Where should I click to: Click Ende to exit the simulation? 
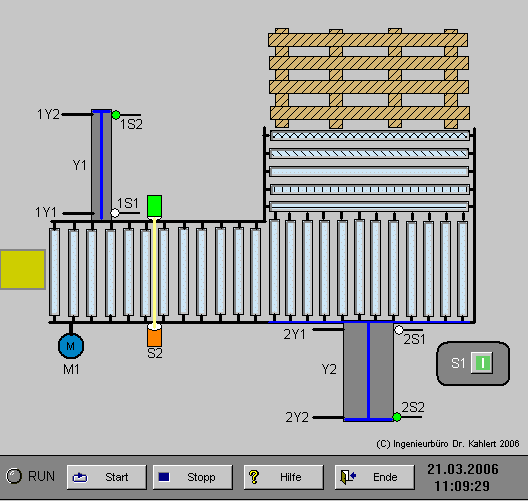click(374, 477)
